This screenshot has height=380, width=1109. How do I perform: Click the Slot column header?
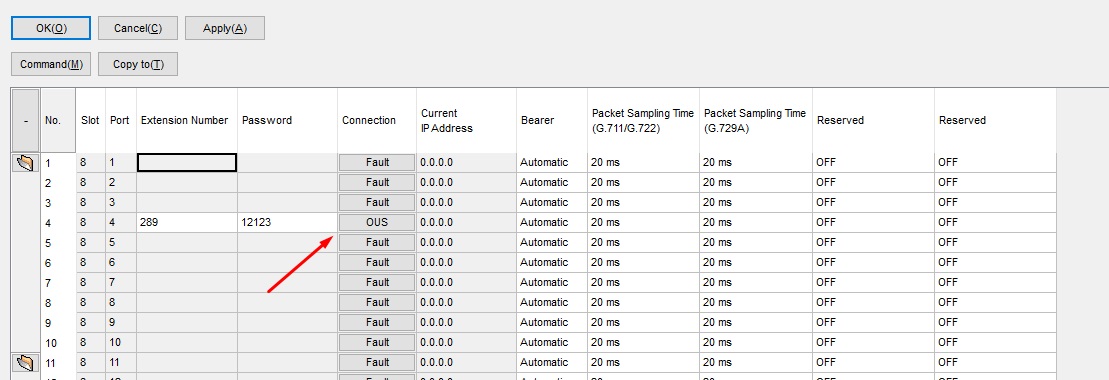click(x=91, y=120)
